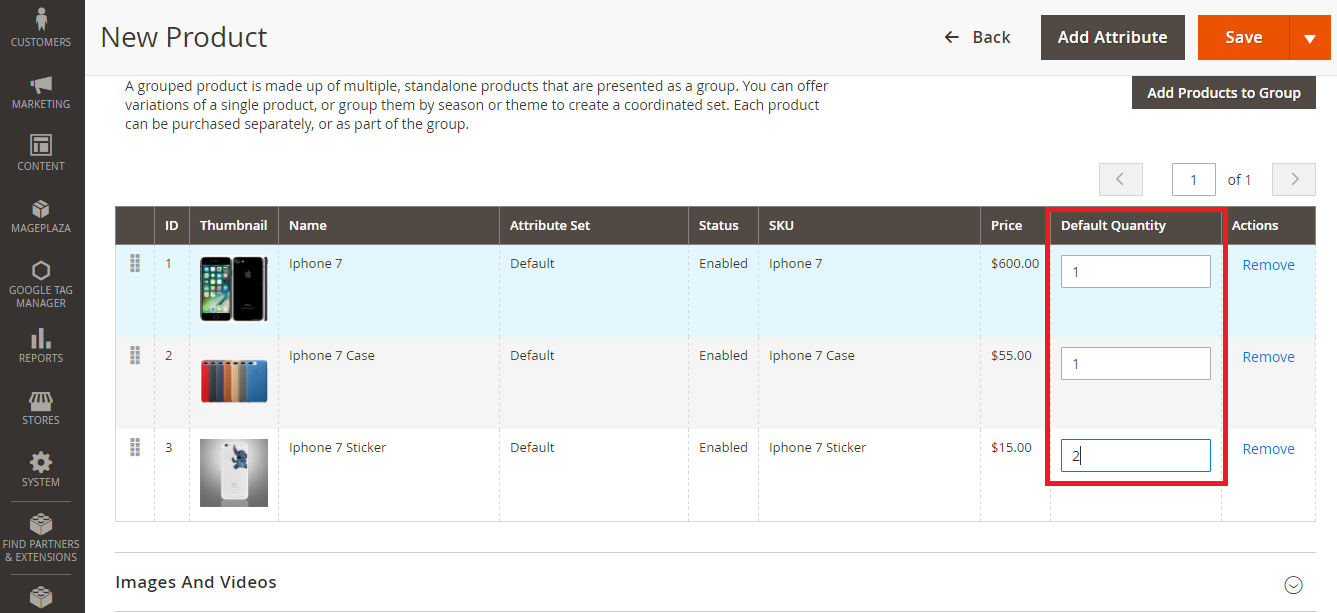Screen dimensions: 1337x613
Task: Open the Customers menu in sidebar
Action: click(x=41, y=29)
